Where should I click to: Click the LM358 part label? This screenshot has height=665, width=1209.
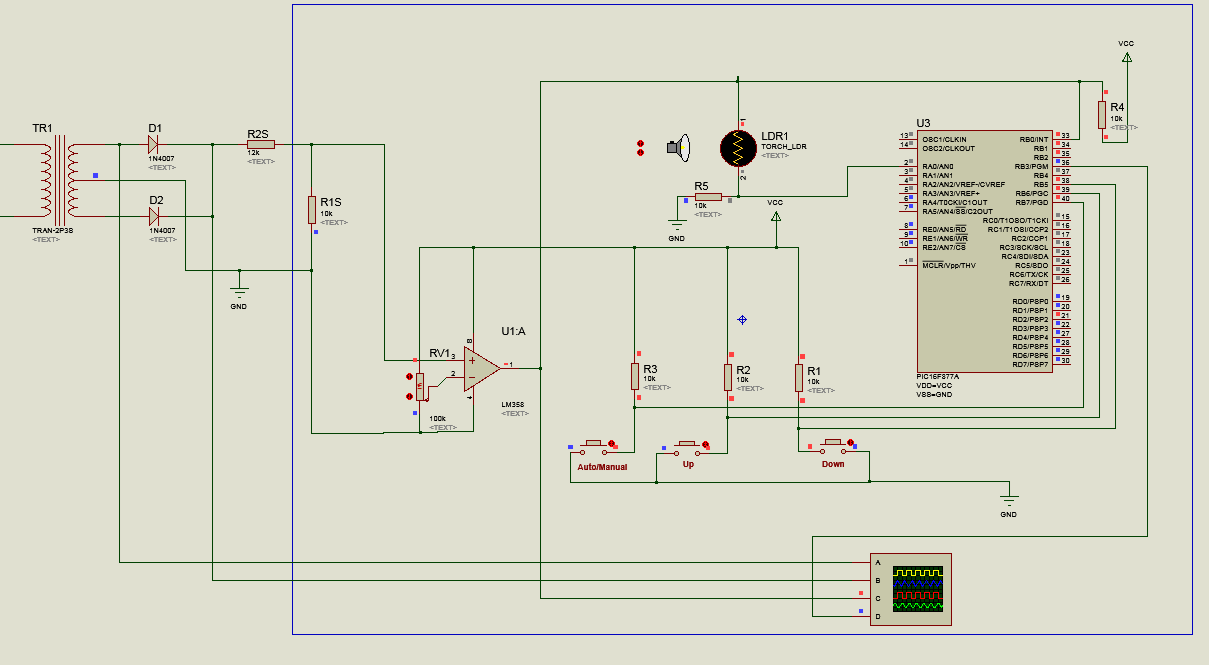click(x=513, y=404)
